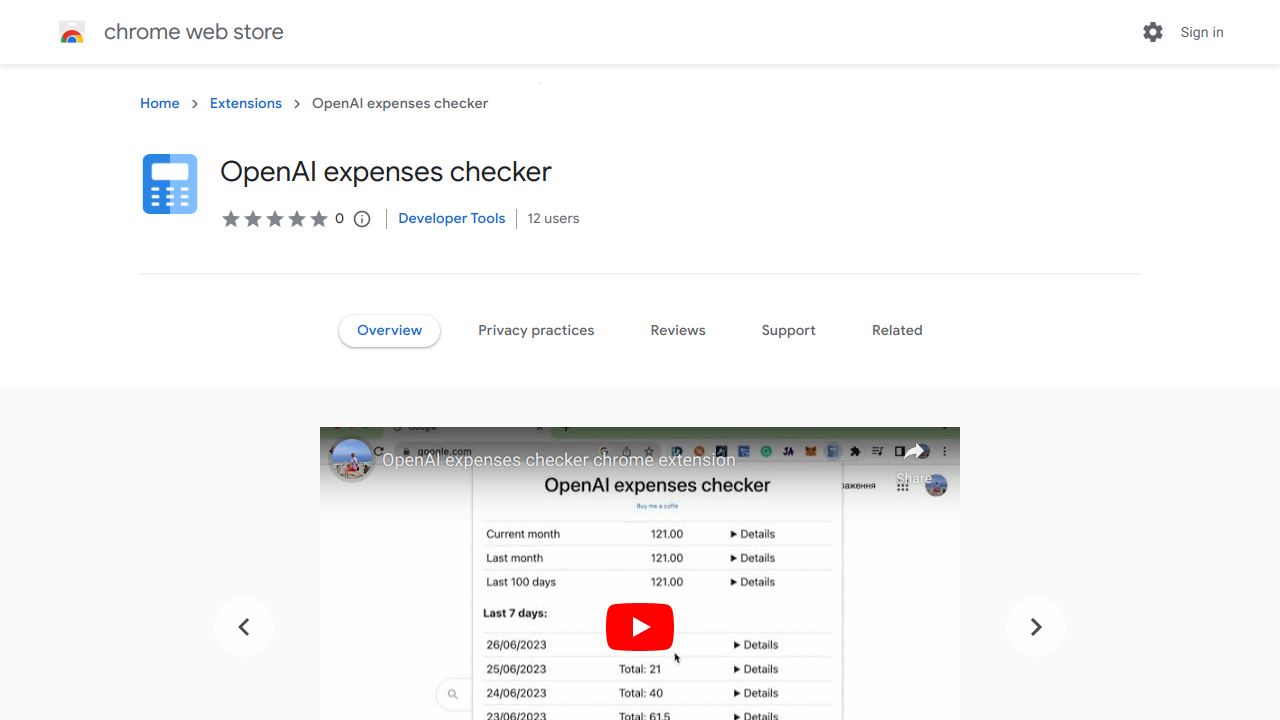Click the five-star rating display
The width and height of the screenshot is (1280, 720).
point(275,219)
